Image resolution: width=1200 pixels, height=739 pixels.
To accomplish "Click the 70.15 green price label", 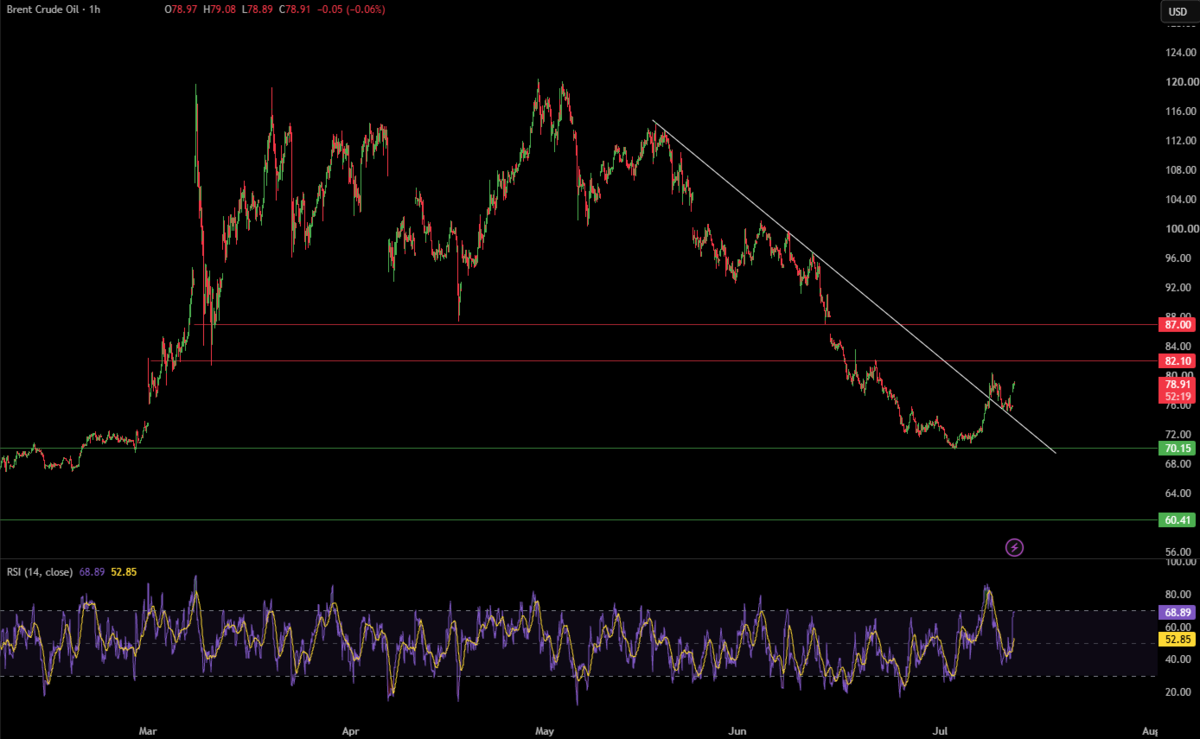I will pyautogui.click(x=1176, y=449).
